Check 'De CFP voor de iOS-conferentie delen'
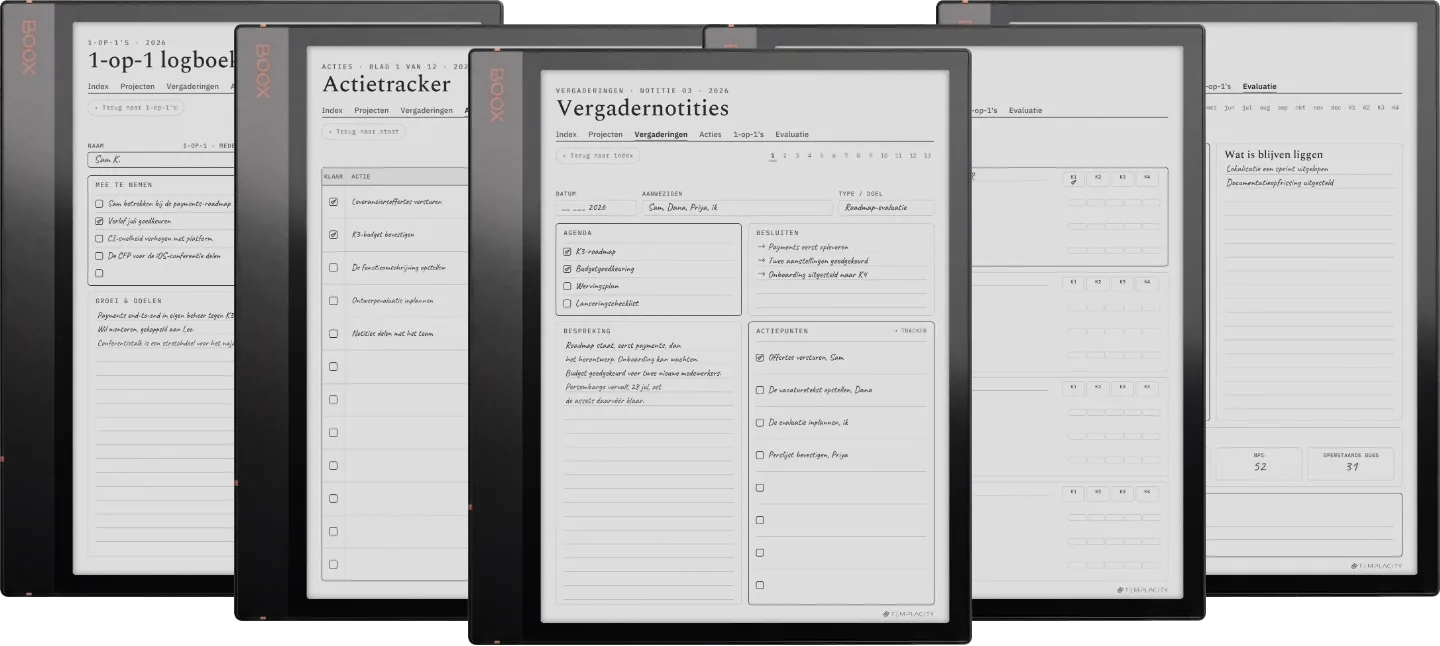Viewport: 1440px width, 646px height. [99, 256]
